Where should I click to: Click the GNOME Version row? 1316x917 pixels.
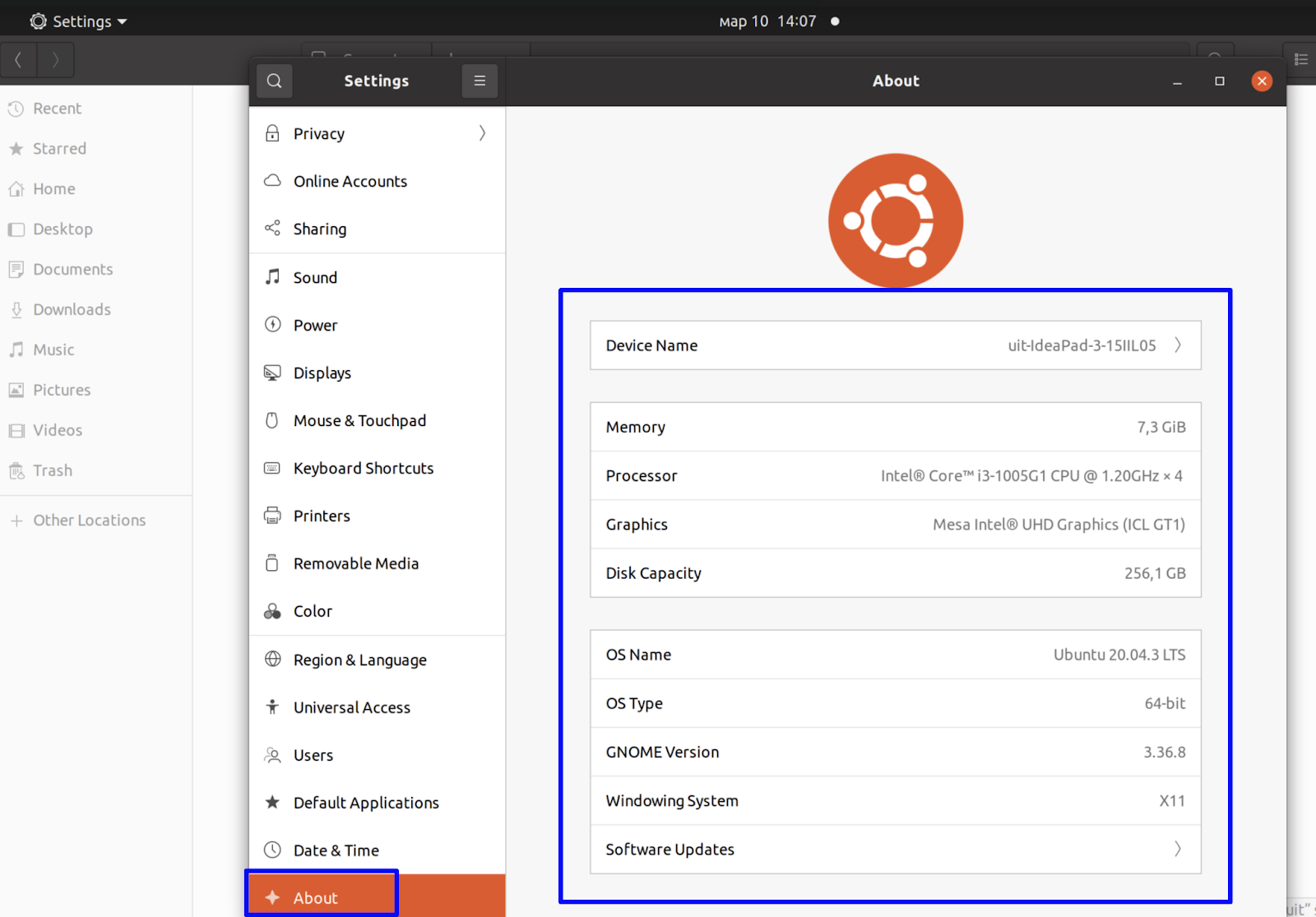pyautogui.click(x=896, y=752)
